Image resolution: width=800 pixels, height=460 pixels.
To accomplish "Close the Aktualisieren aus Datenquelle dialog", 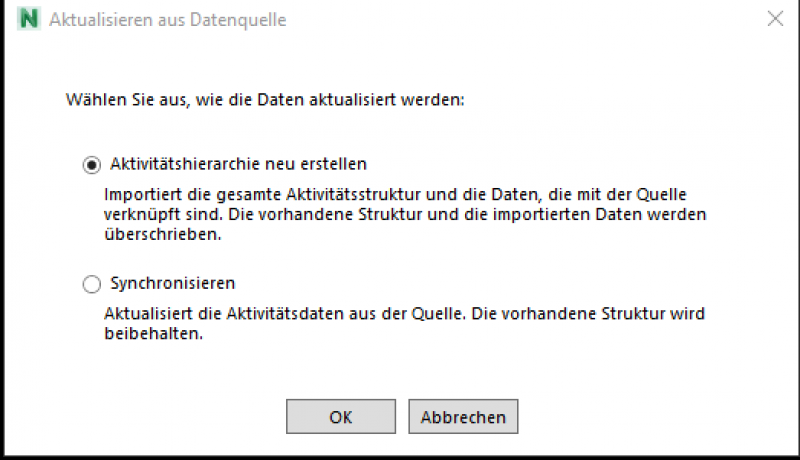I will pos(774,18).
